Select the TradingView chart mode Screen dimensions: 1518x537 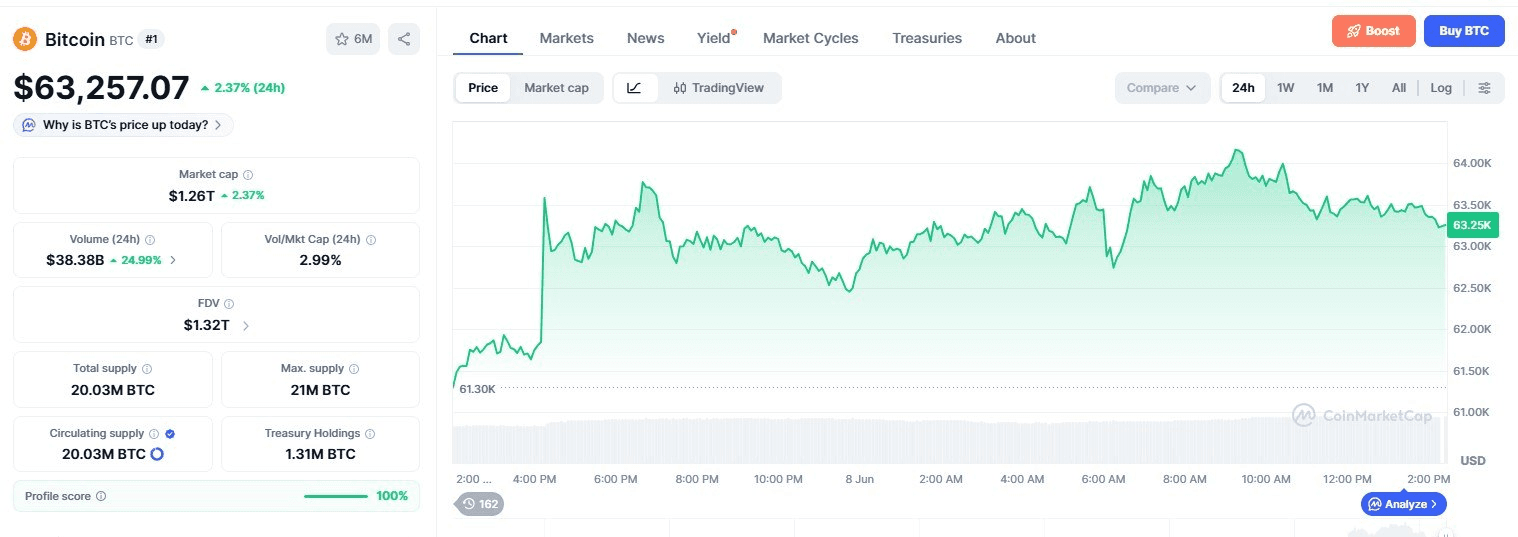coord(719,88)
